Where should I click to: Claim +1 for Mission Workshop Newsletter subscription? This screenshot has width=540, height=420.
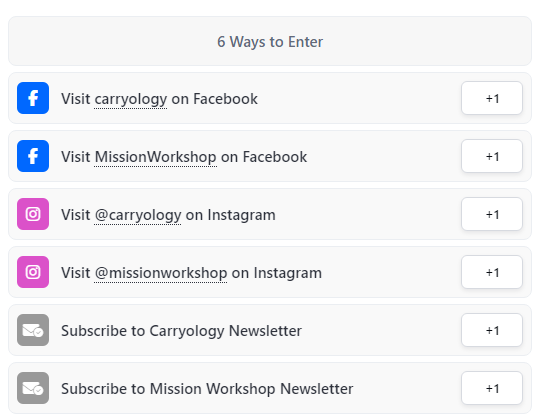point(492,388)
